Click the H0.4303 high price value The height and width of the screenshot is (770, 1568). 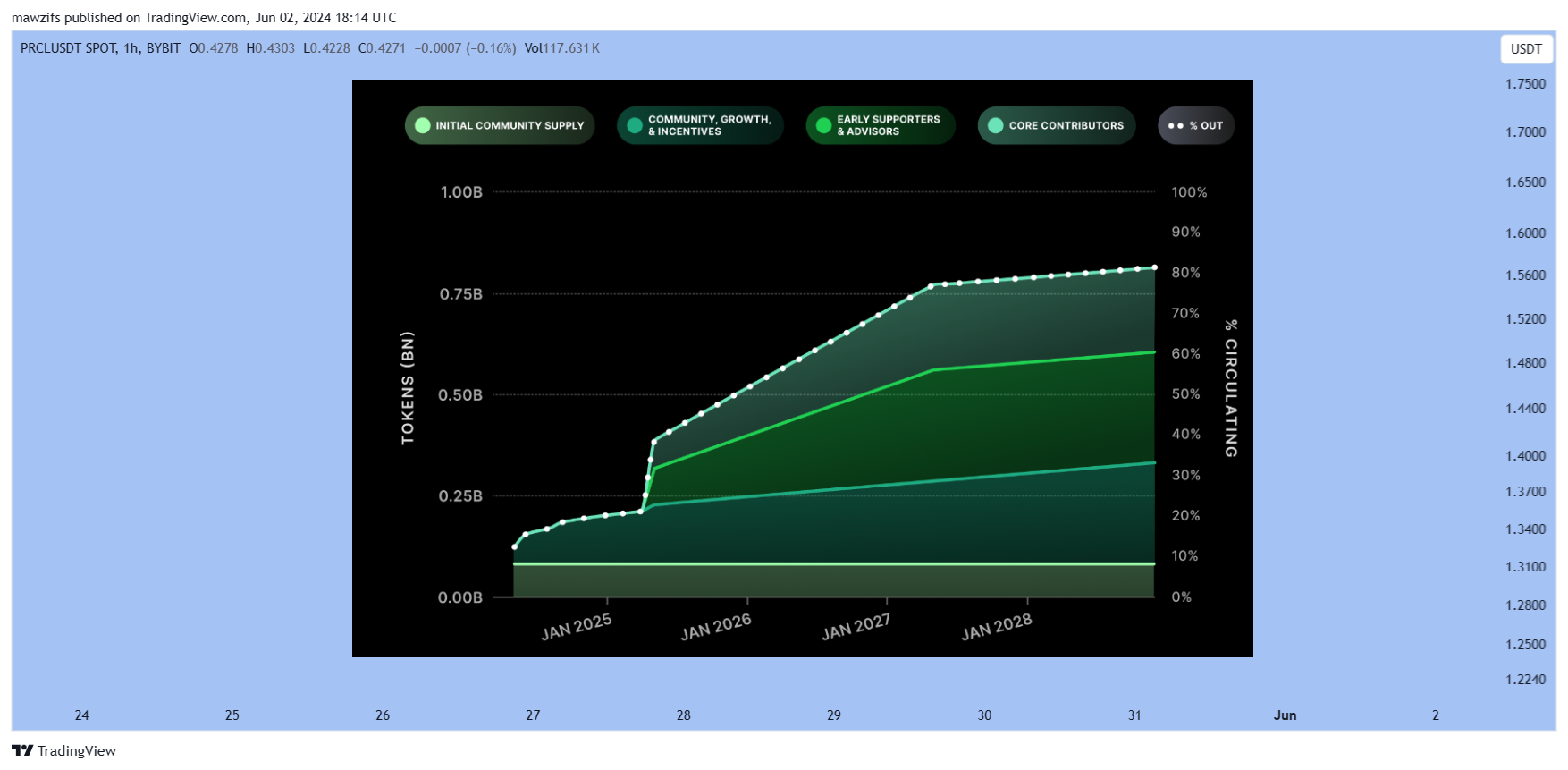click(270, 48)
